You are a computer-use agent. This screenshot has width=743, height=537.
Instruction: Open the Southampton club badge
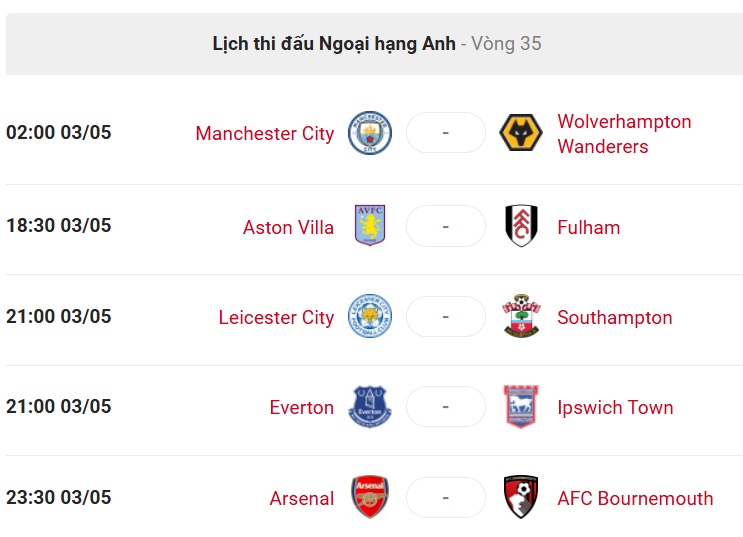tap(521, 316)
